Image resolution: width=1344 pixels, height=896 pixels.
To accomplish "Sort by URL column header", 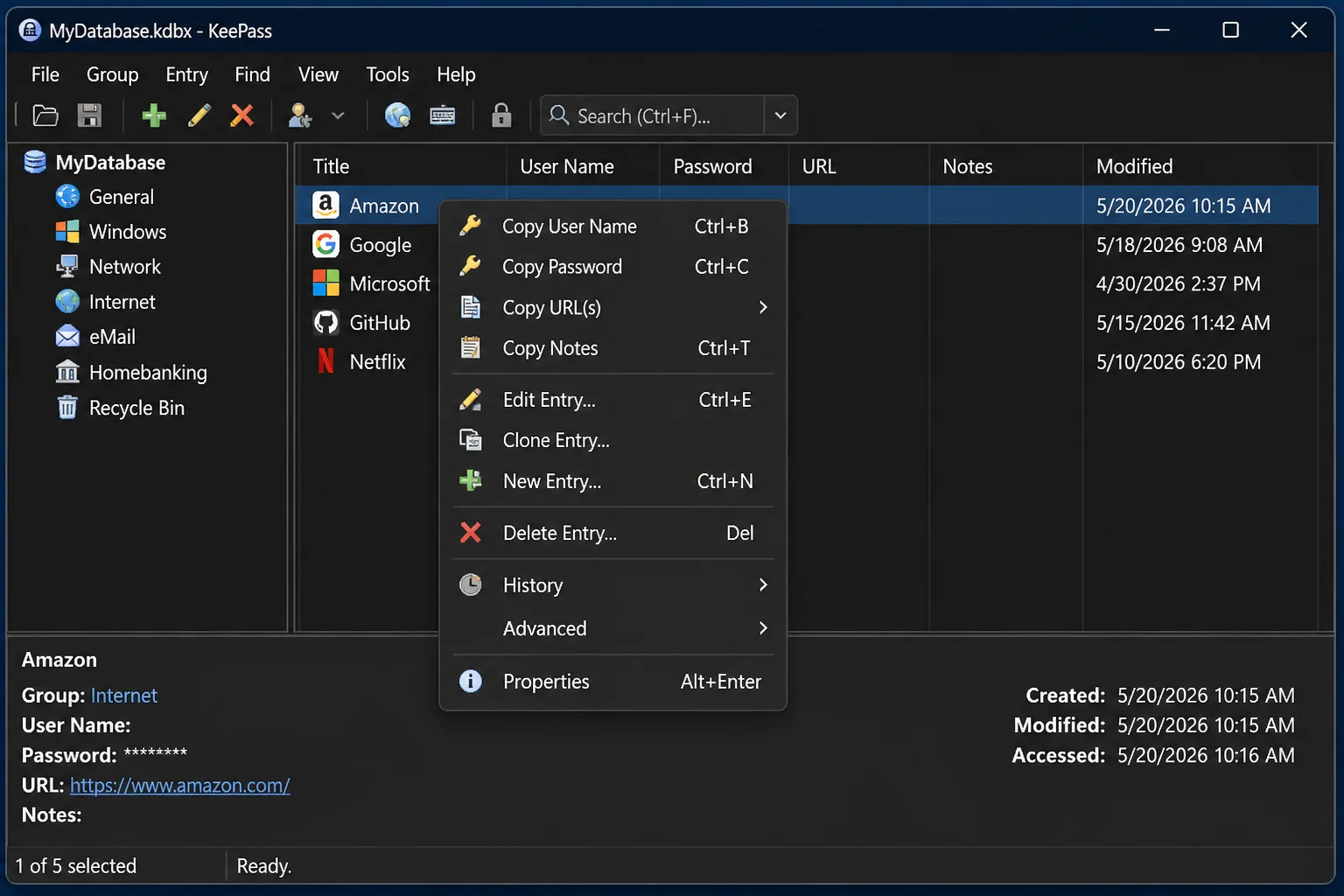I will 858,166.
